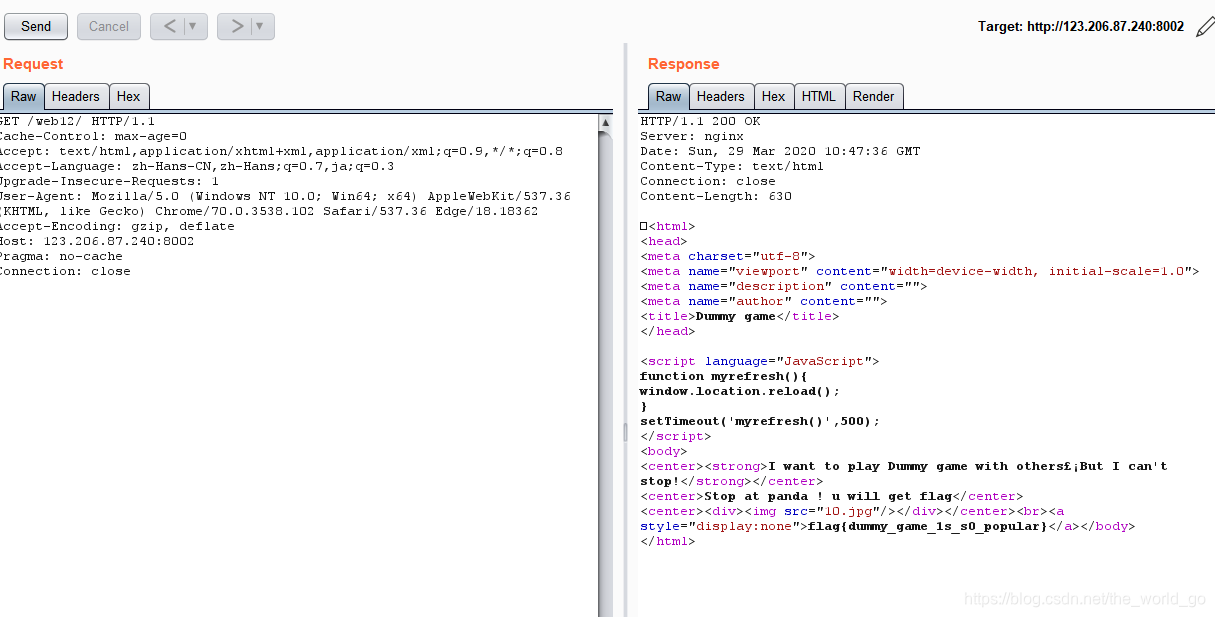Viewport: 1215px width, 617px height.
Task: Click the function myrefresh(){ line
Action: tap(724, 376)
